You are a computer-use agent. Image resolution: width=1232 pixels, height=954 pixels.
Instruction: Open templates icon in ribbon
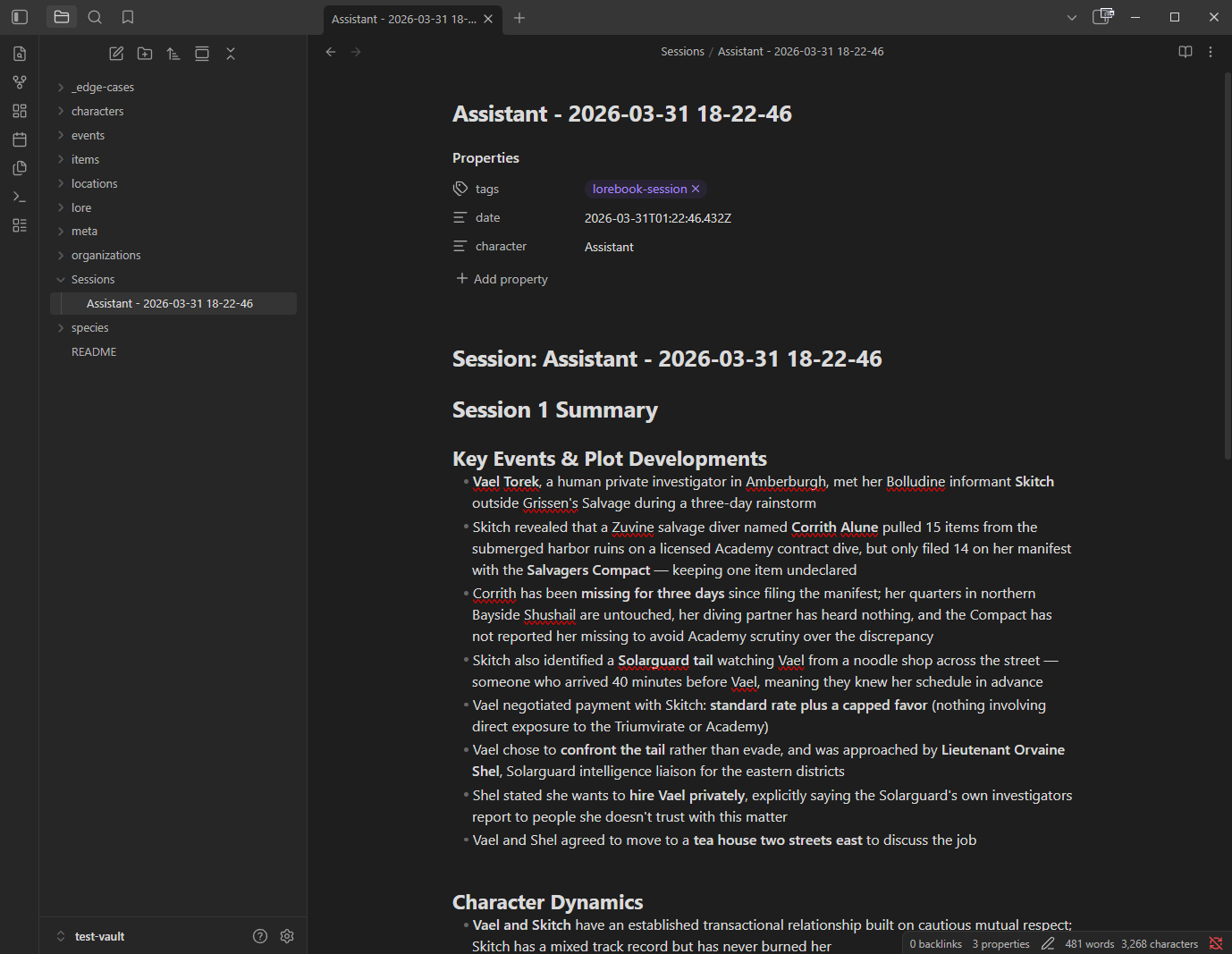tap(20, 168)
